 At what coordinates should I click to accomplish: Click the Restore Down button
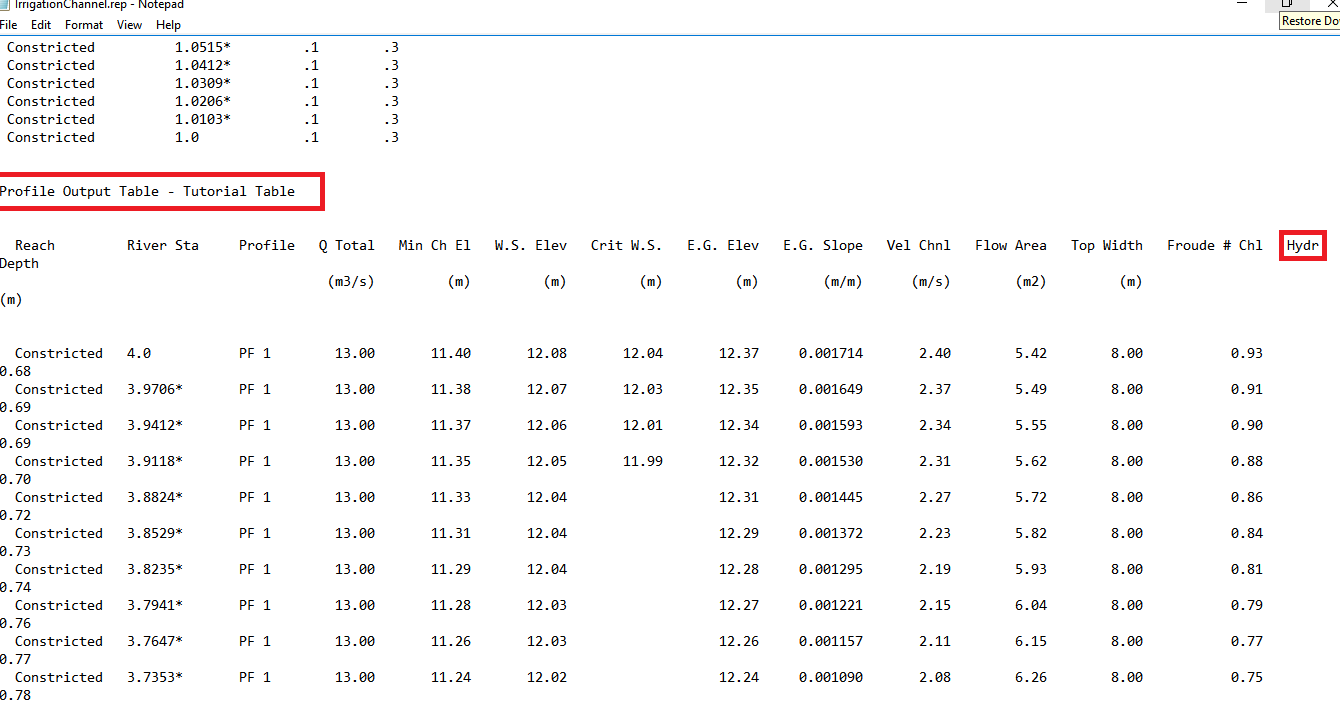1286,5
